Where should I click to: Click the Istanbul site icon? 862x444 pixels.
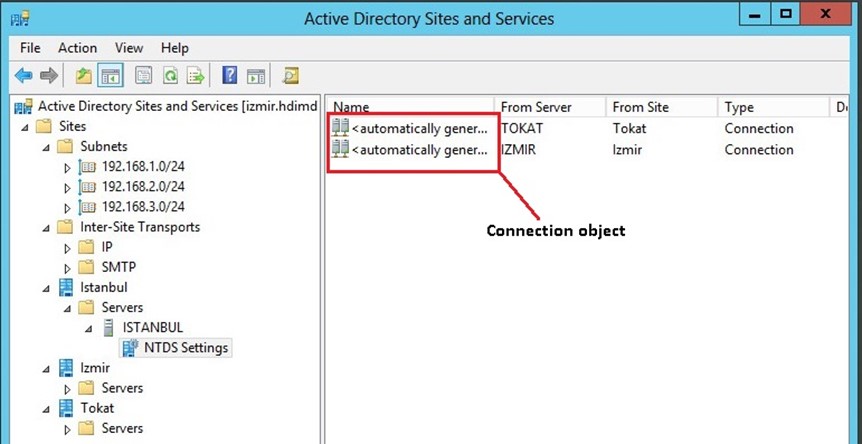(x=66, y=287)
